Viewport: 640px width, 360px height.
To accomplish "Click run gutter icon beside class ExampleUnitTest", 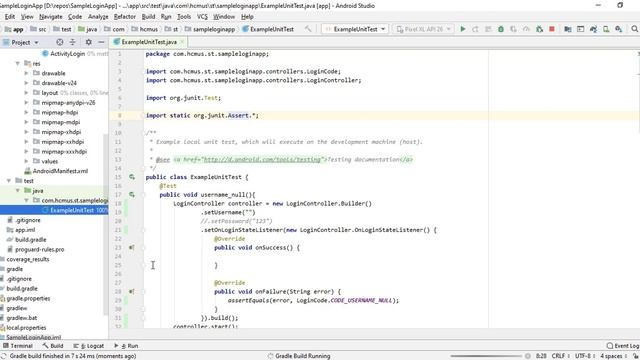I will click(x=132, y=177).
